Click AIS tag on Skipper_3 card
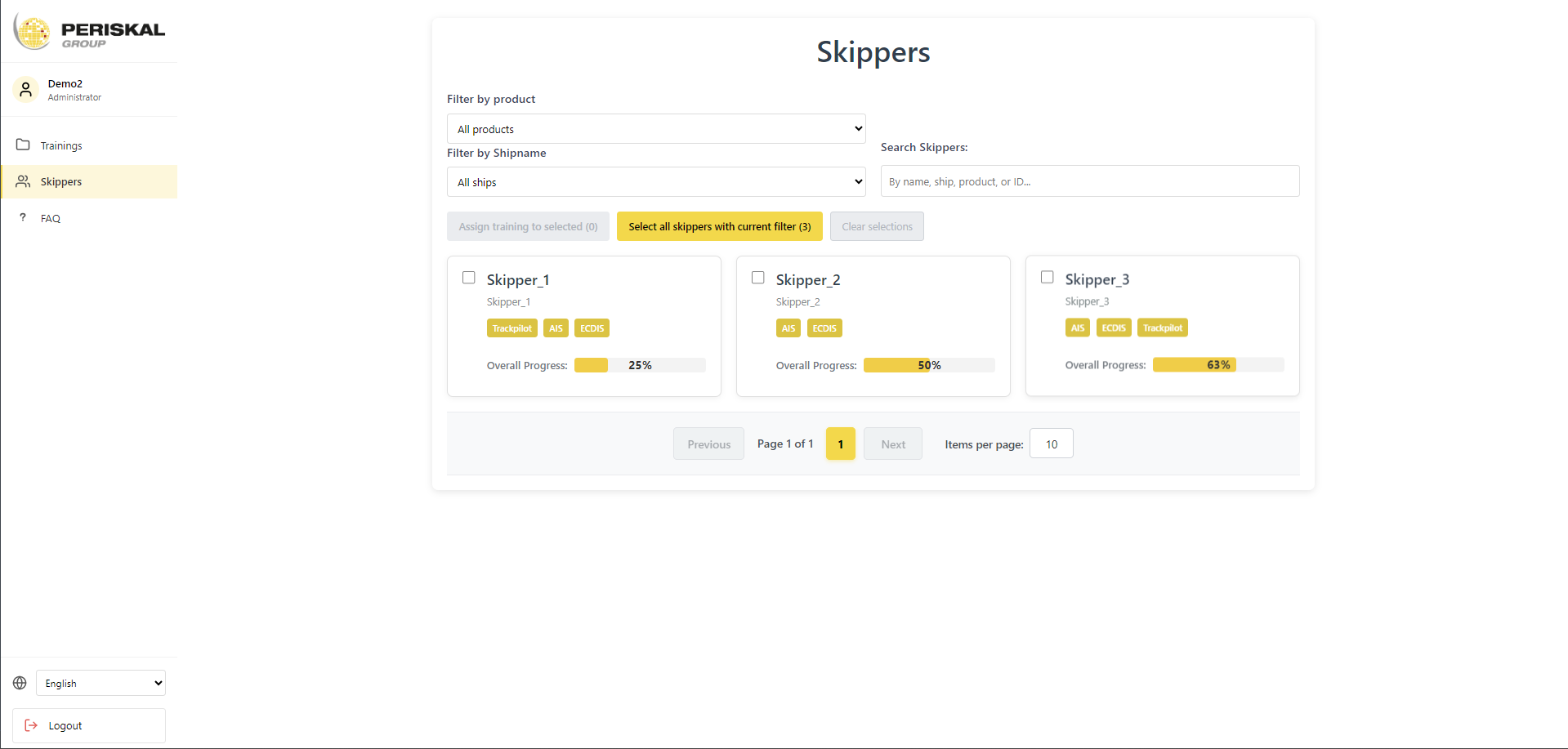The width and height of the screenshot is (1568, 749). (1078, 328)
